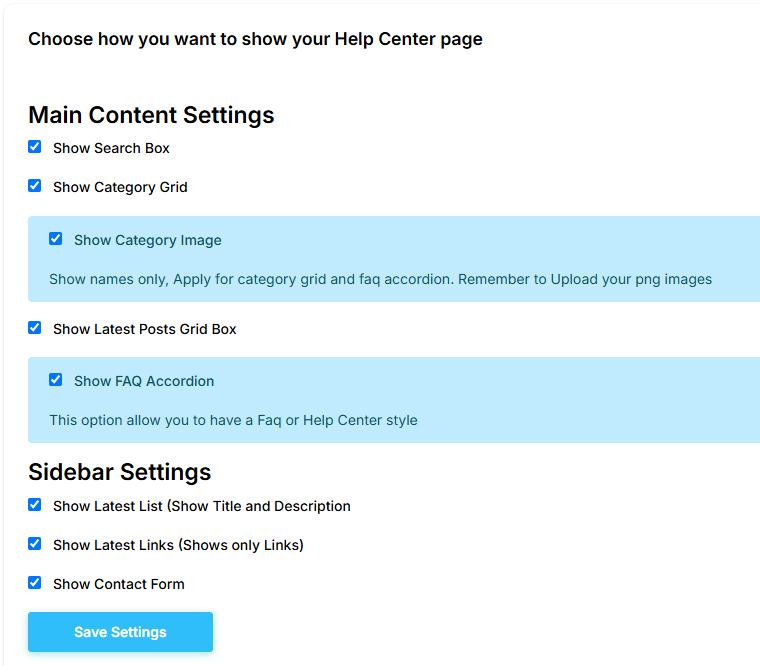Click the "Show Category Grid" label text
This screenshot has width=760, height=666.
coord(120,187)
